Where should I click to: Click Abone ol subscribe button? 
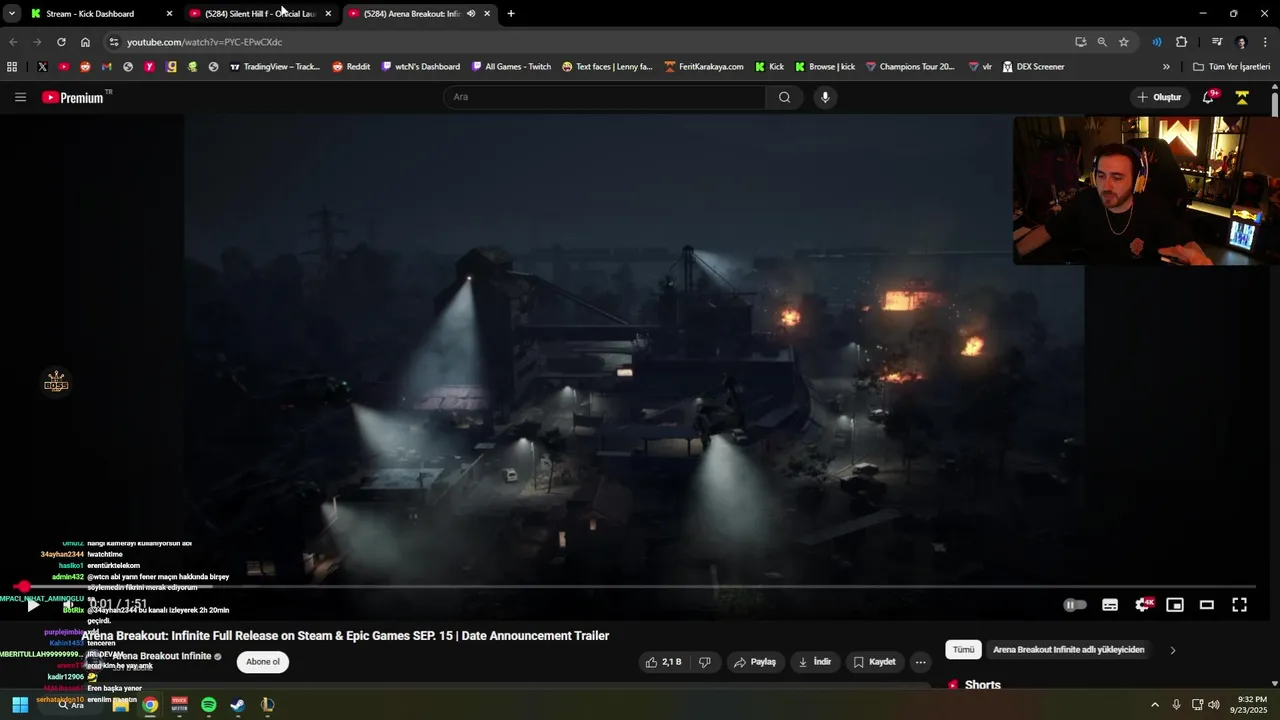coord(263,662)
